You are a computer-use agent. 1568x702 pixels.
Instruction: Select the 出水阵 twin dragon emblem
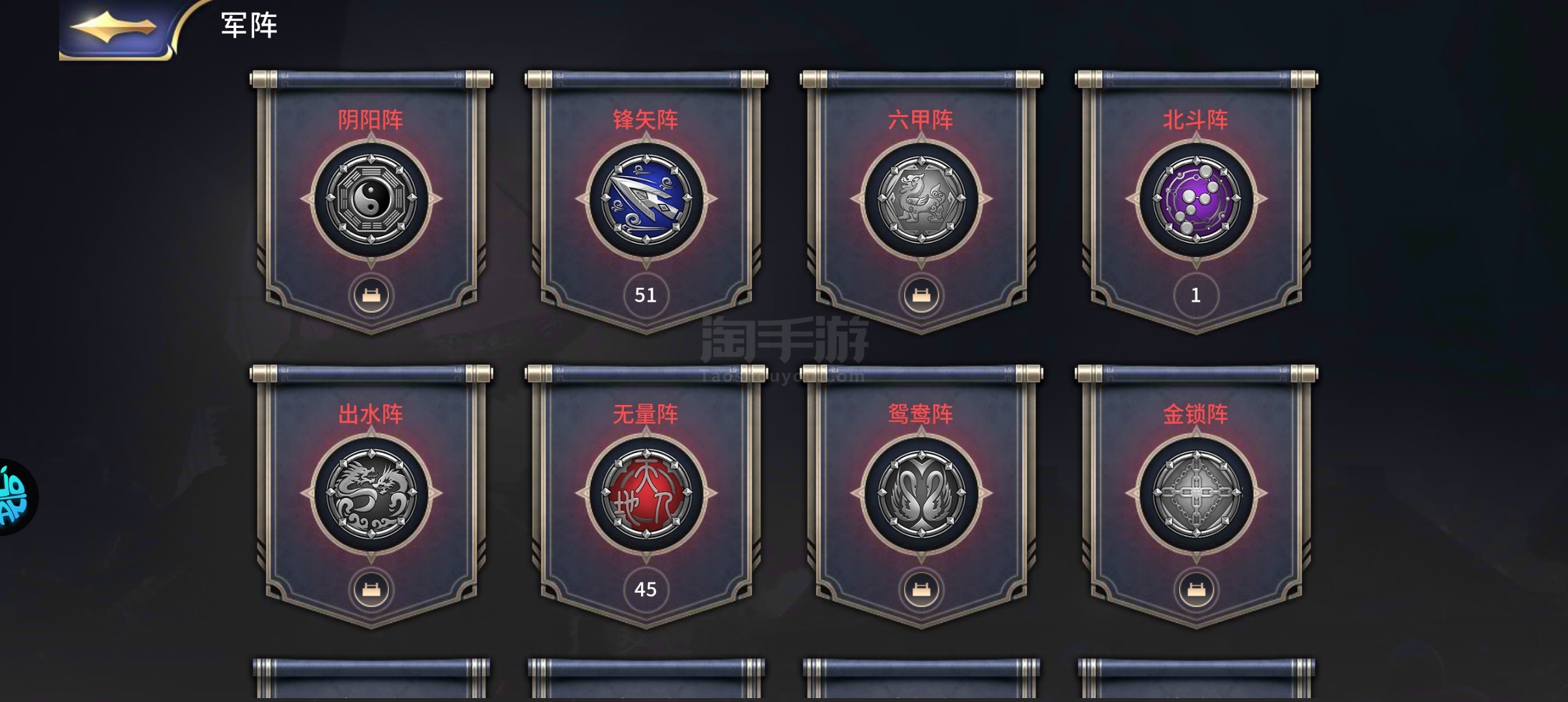pos(371,493)
